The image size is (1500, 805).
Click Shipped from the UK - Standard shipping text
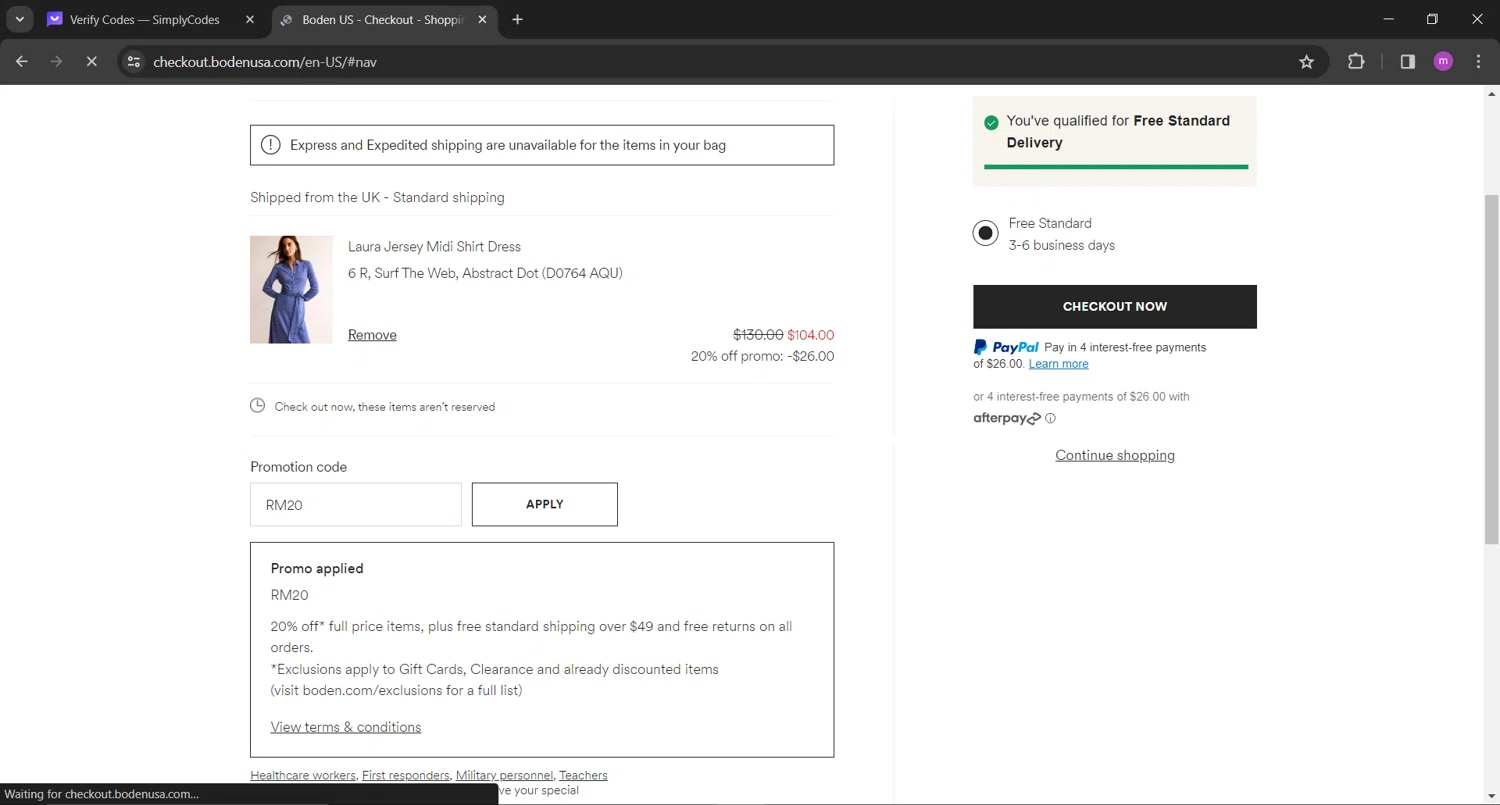tap(377, 198)
